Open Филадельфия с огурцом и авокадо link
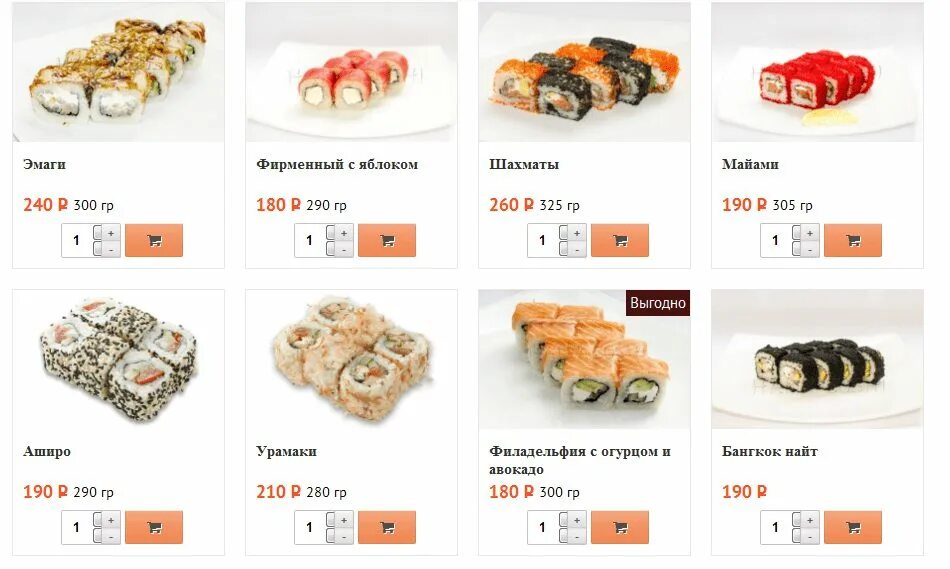 pos(580,460)
